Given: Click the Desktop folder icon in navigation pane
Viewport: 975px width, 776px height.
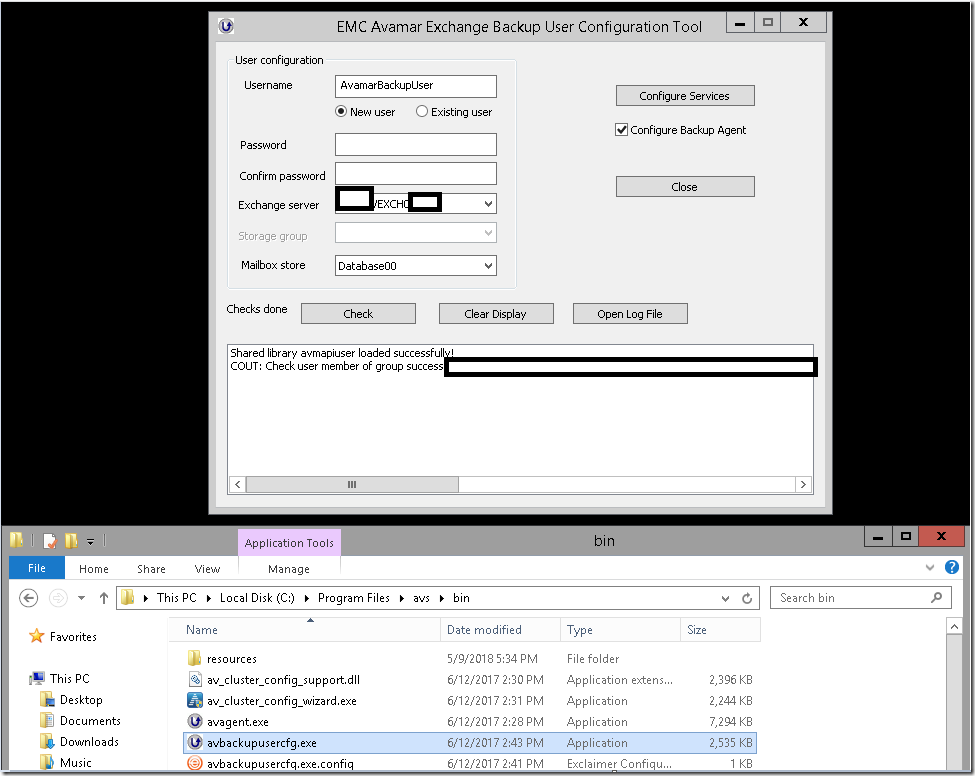Looking at the screenshot, I should (47, 700).
